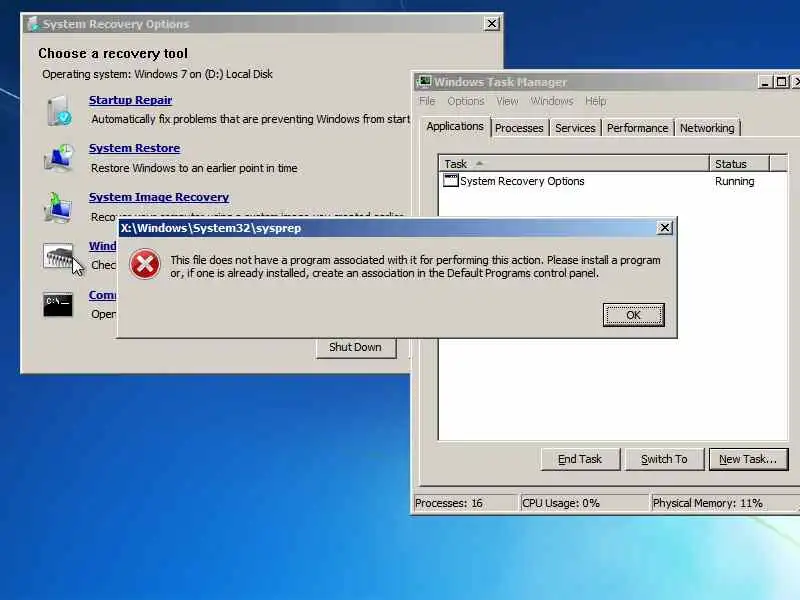Minimize the Windows Task Manager window

click(764, 82)
